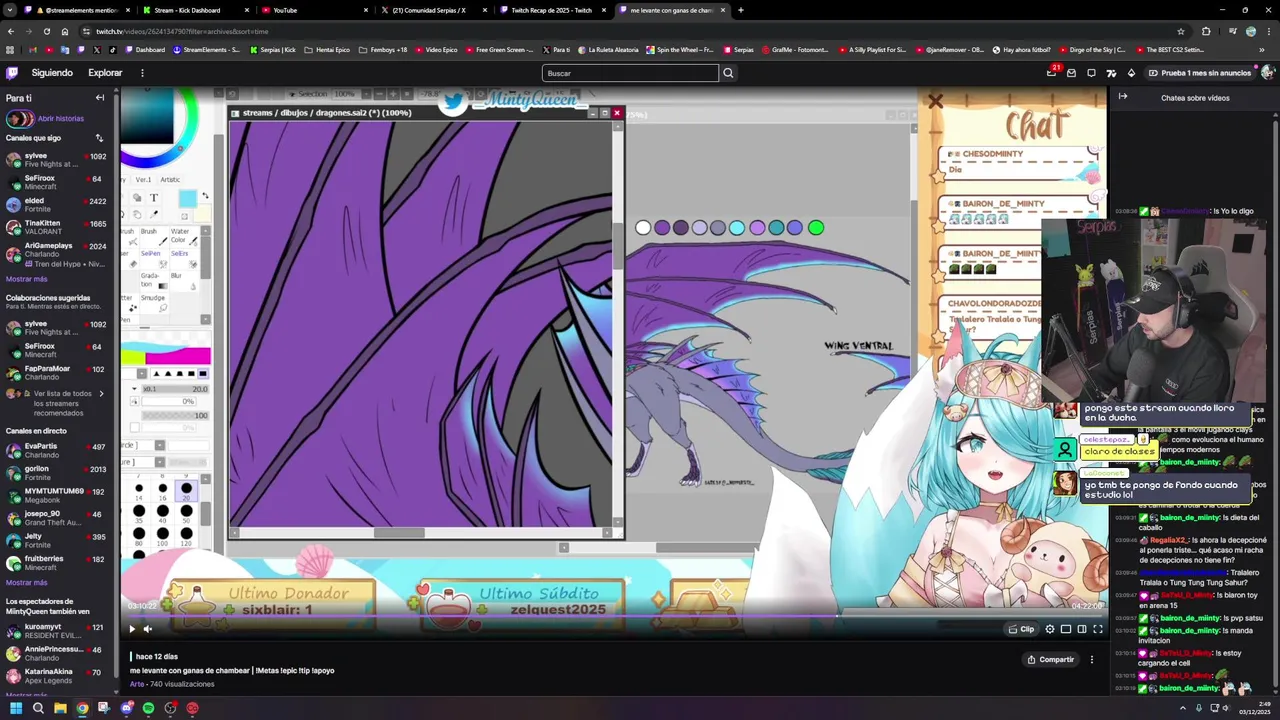Expand the Canales en directo Mostrar más
1280x720 pixels.
[26, 582]
